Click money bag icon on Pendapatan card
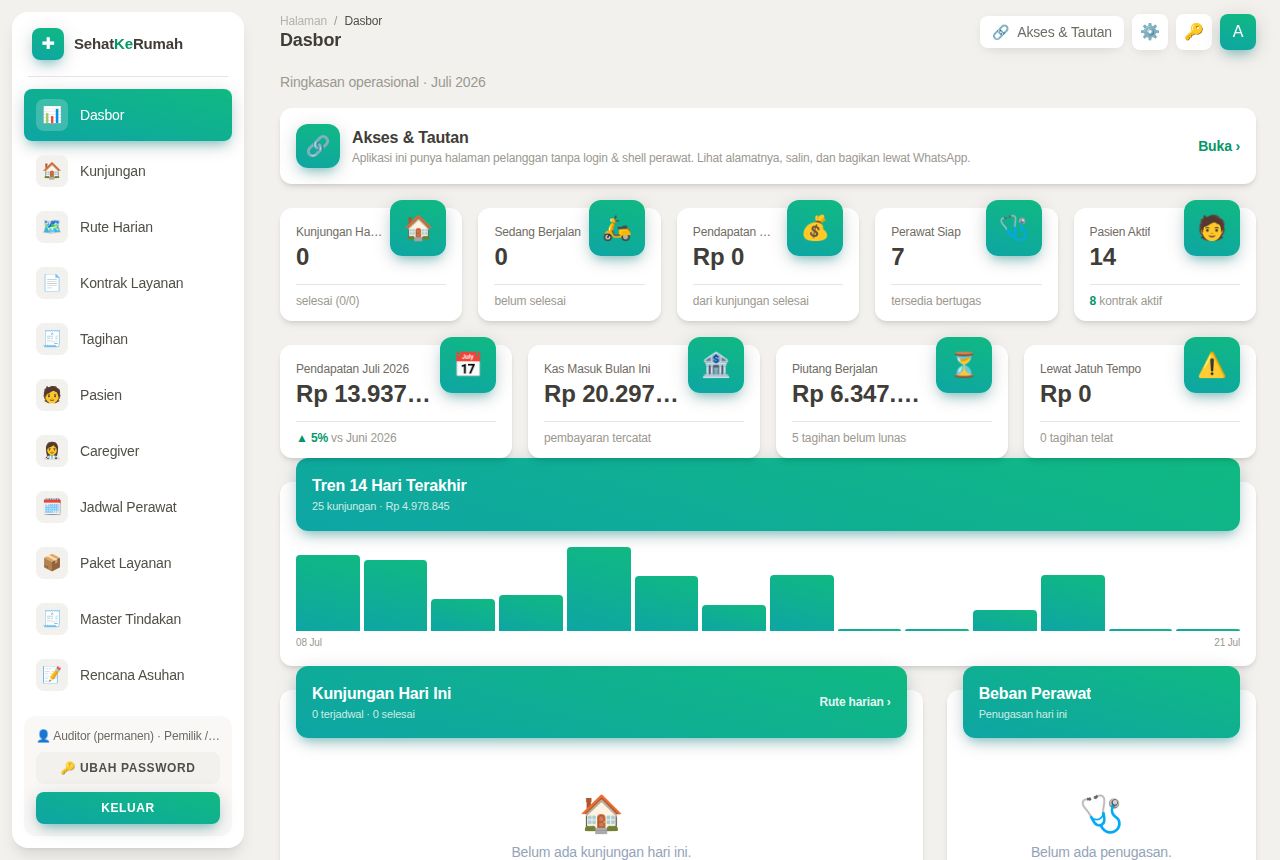This screenshot has width=1280, height=860. click(x=815, y=228)
